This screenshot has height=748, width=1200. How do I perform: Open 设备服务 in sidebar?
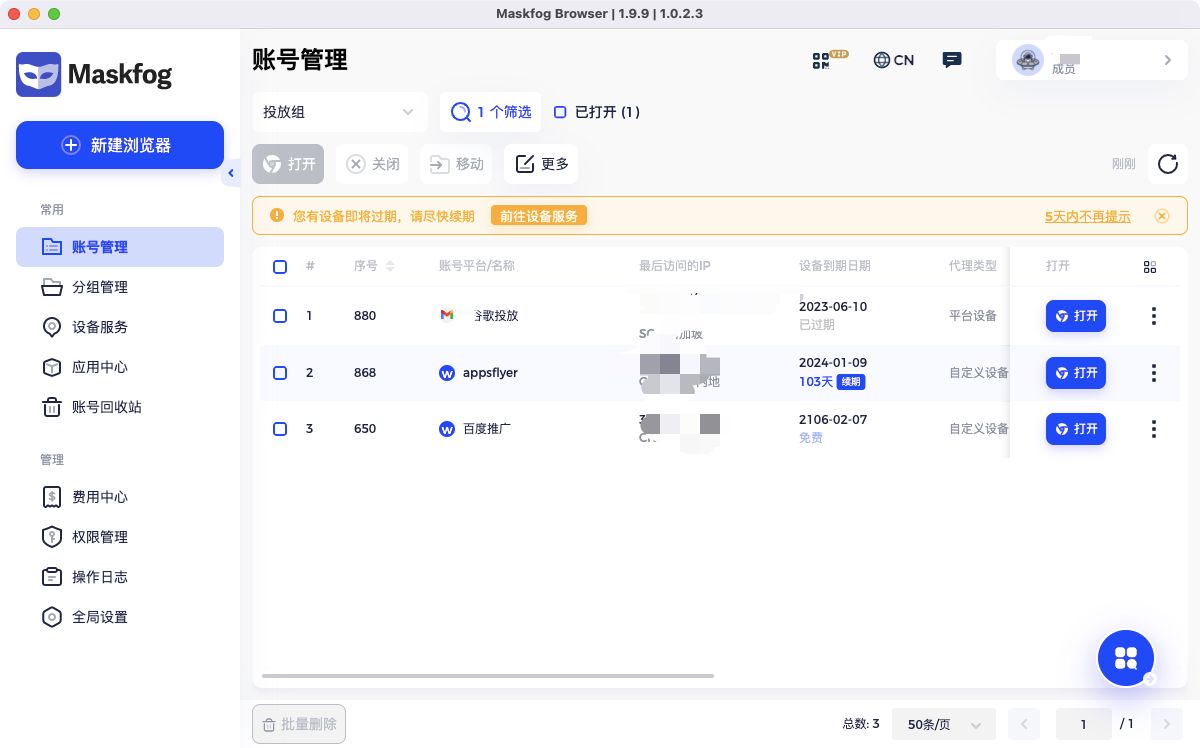click(x=120, y=327)
